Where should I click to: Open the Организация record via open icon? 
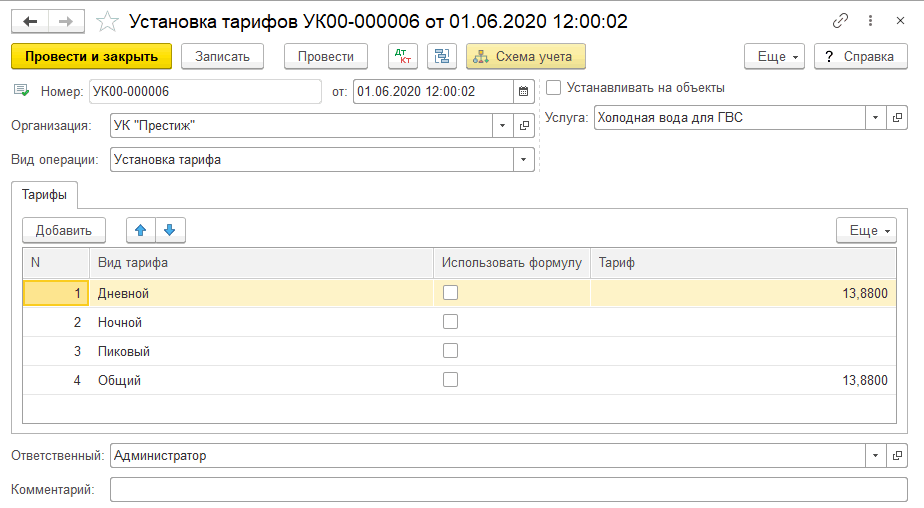(524, 126)
